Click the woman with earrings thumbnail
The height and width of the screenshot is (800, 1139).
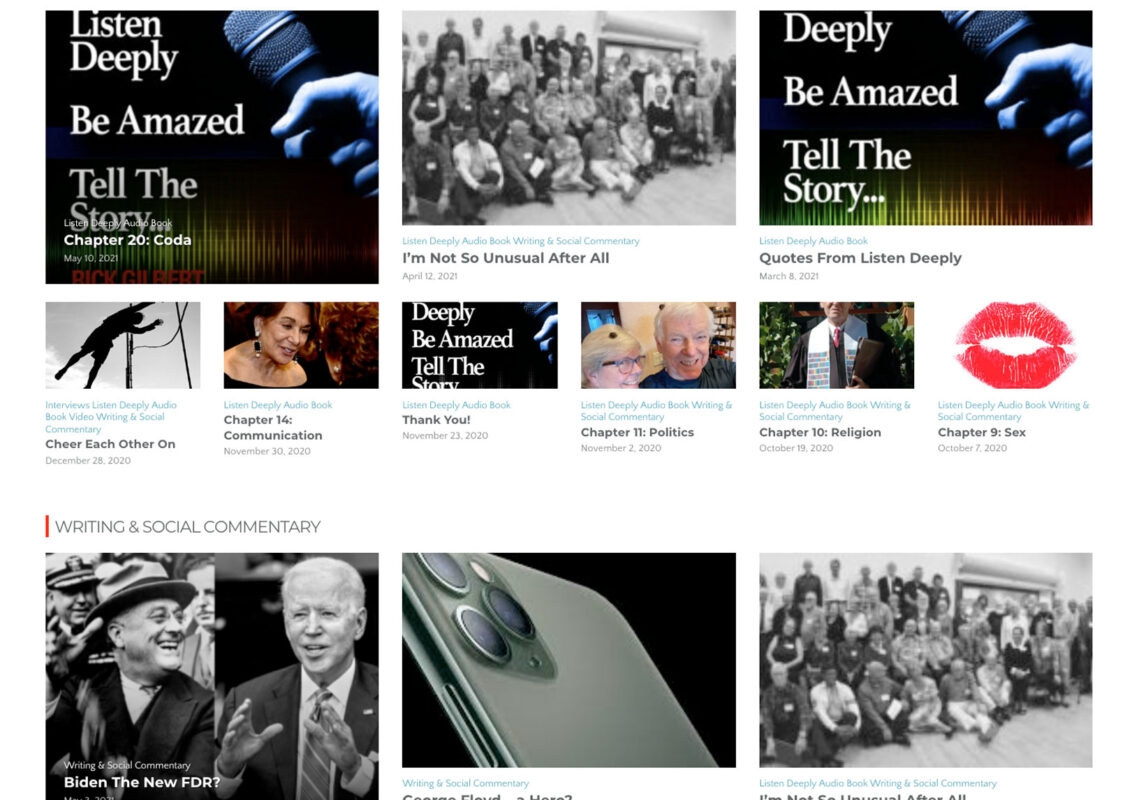click(301, 345)
